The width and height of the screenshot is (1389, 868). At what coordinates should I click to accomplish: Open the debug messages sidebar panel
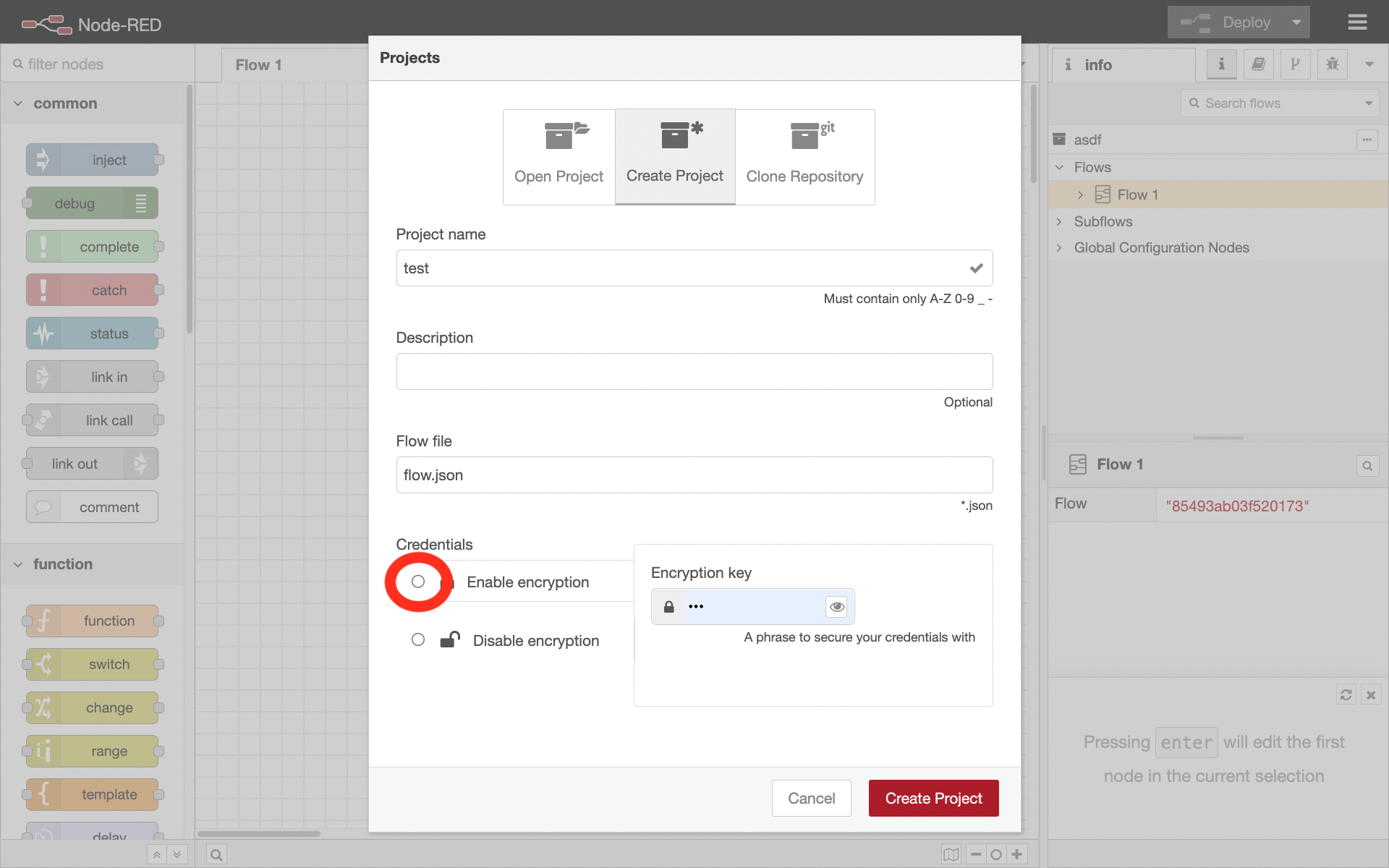point(1332,64)
